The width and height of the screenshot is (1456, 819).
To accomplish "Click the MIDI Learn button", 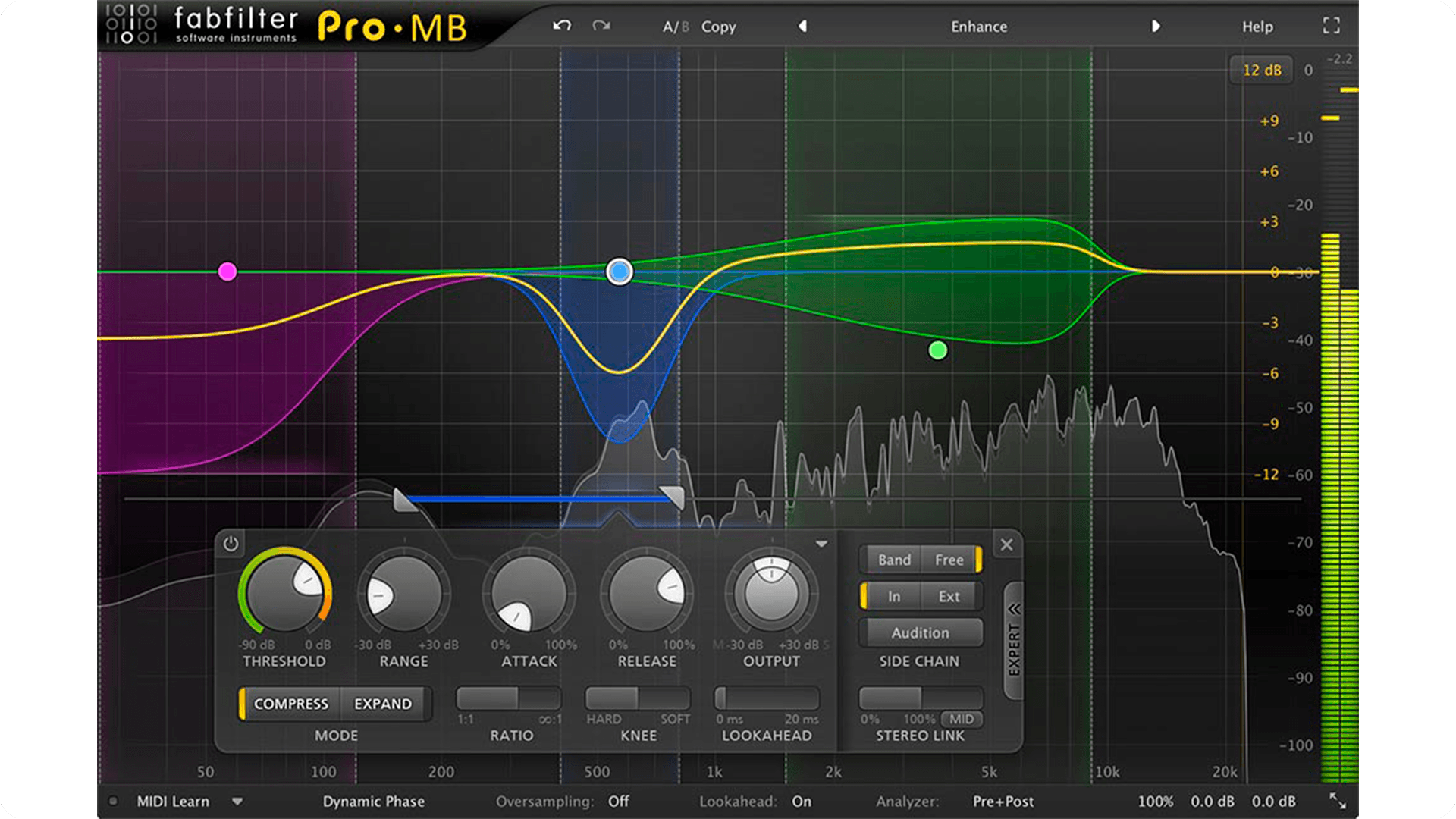I will 173,802.
